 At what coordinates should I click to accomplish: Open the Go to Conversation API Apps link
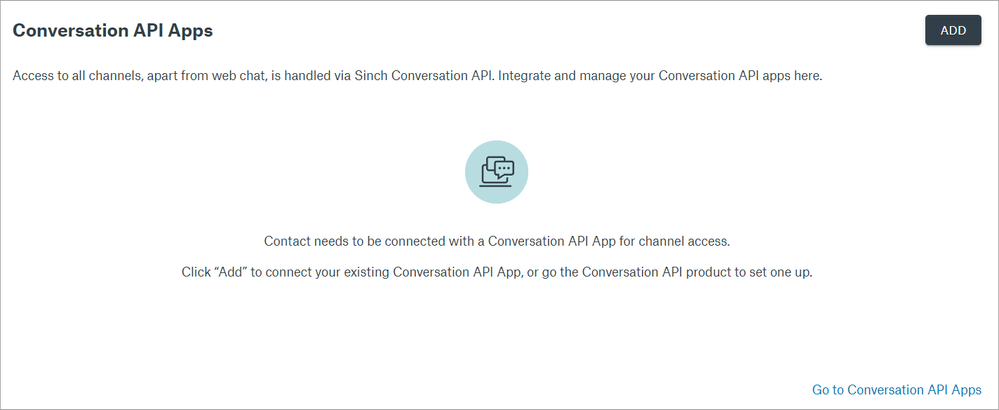tap(897, 389)
